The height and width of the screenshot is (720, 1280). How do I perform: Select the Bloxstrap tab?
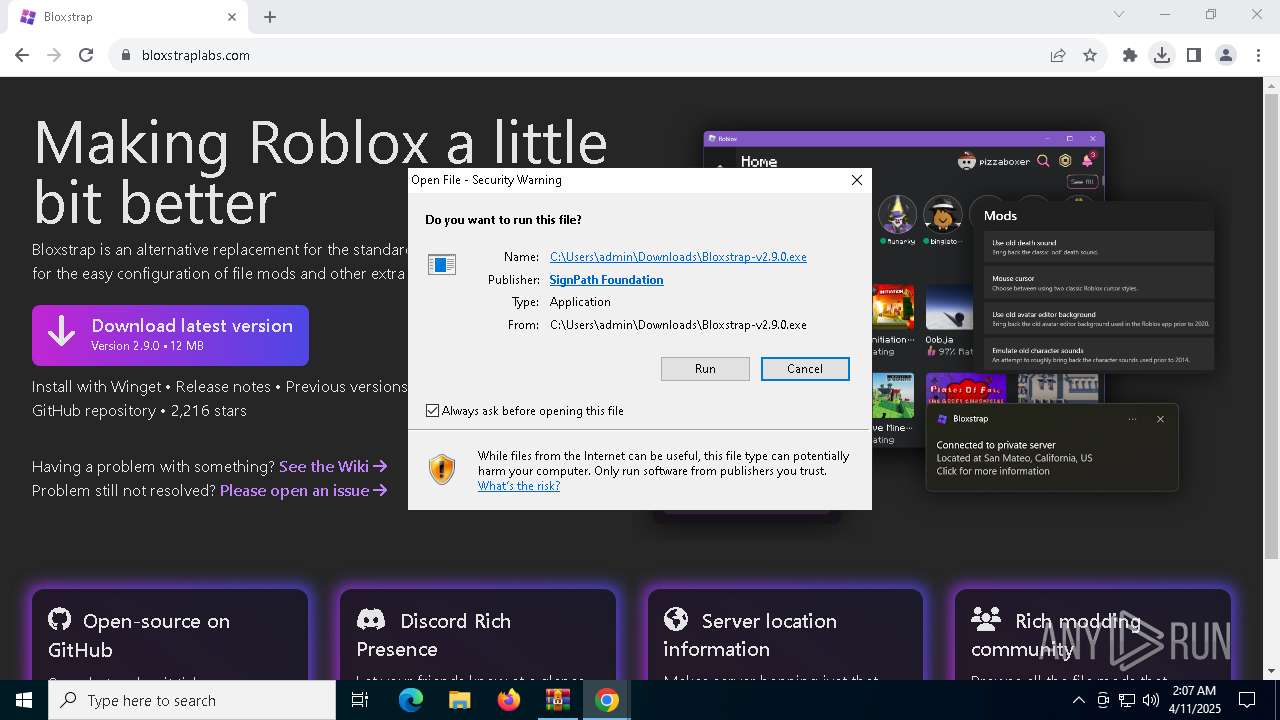pos(128,17)
